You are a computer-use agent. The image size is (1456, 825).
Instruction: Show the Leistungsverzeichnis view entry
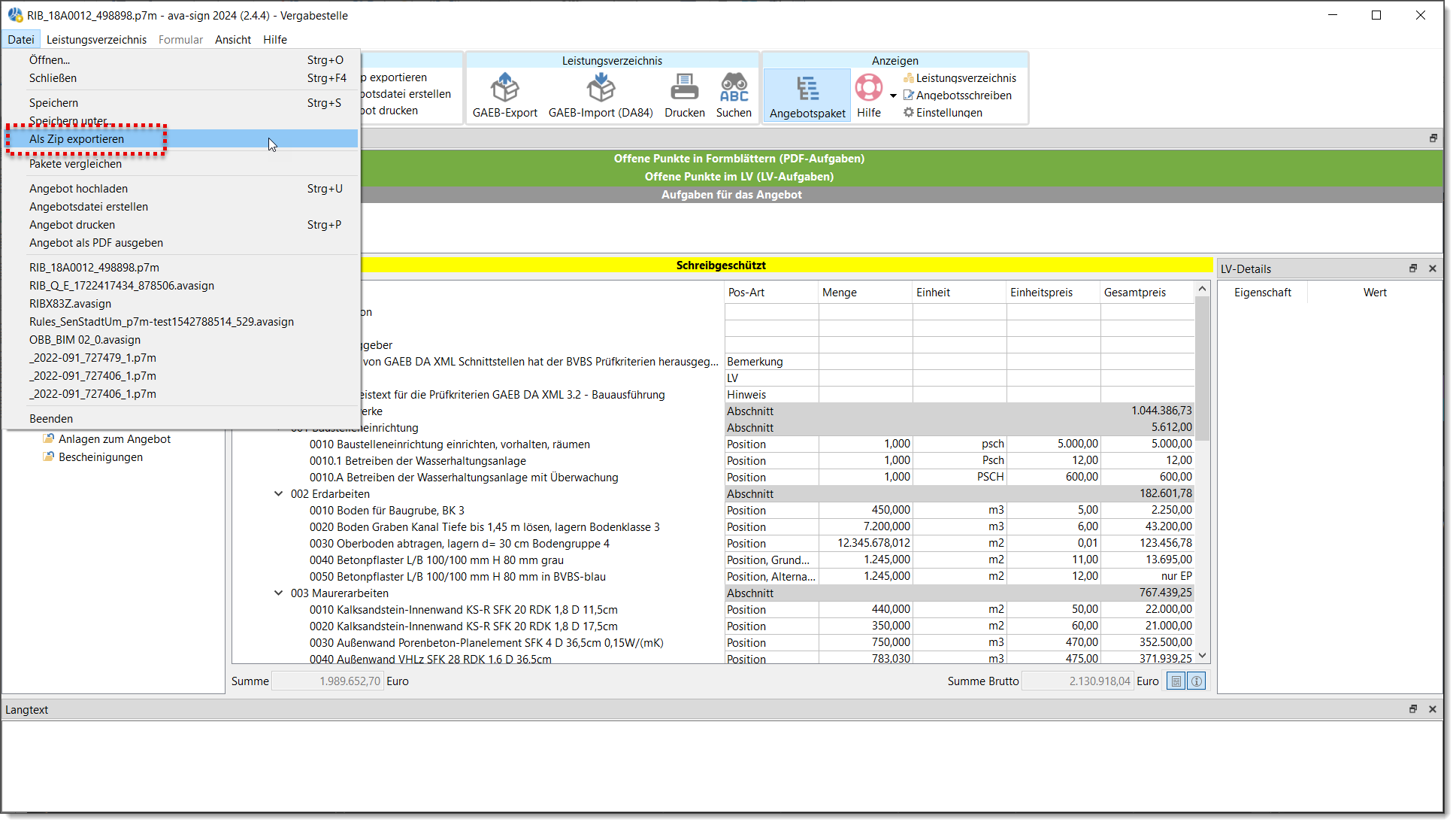tap(960, 78)
